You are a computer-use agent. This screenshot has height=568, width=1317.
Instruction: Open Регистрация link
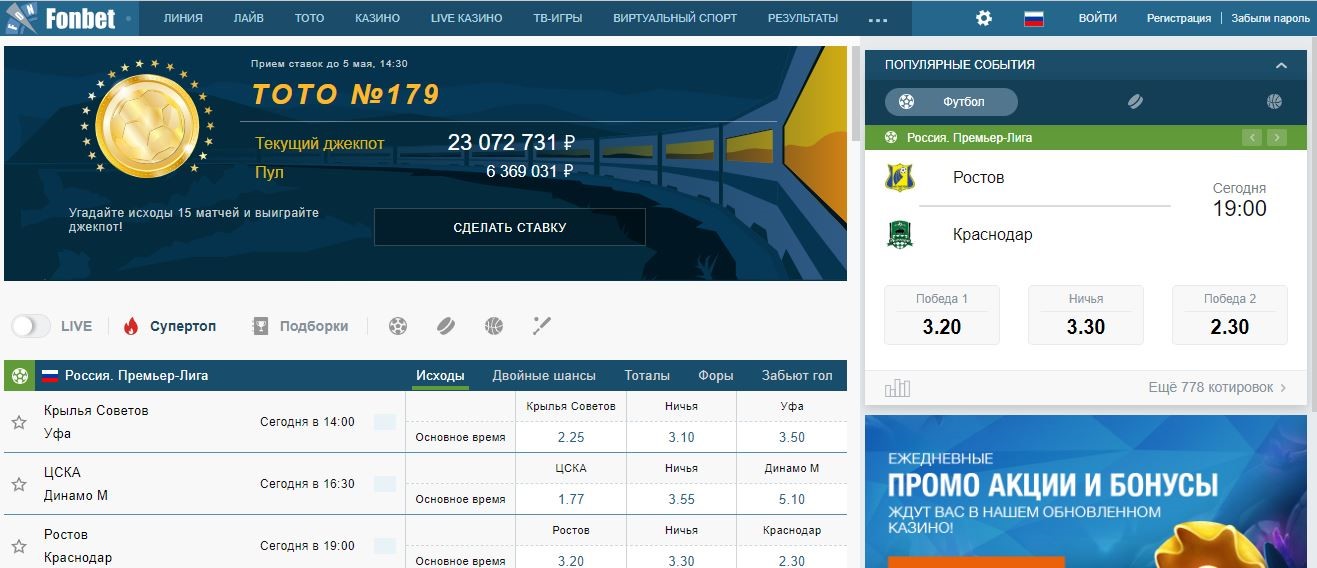1179,18
